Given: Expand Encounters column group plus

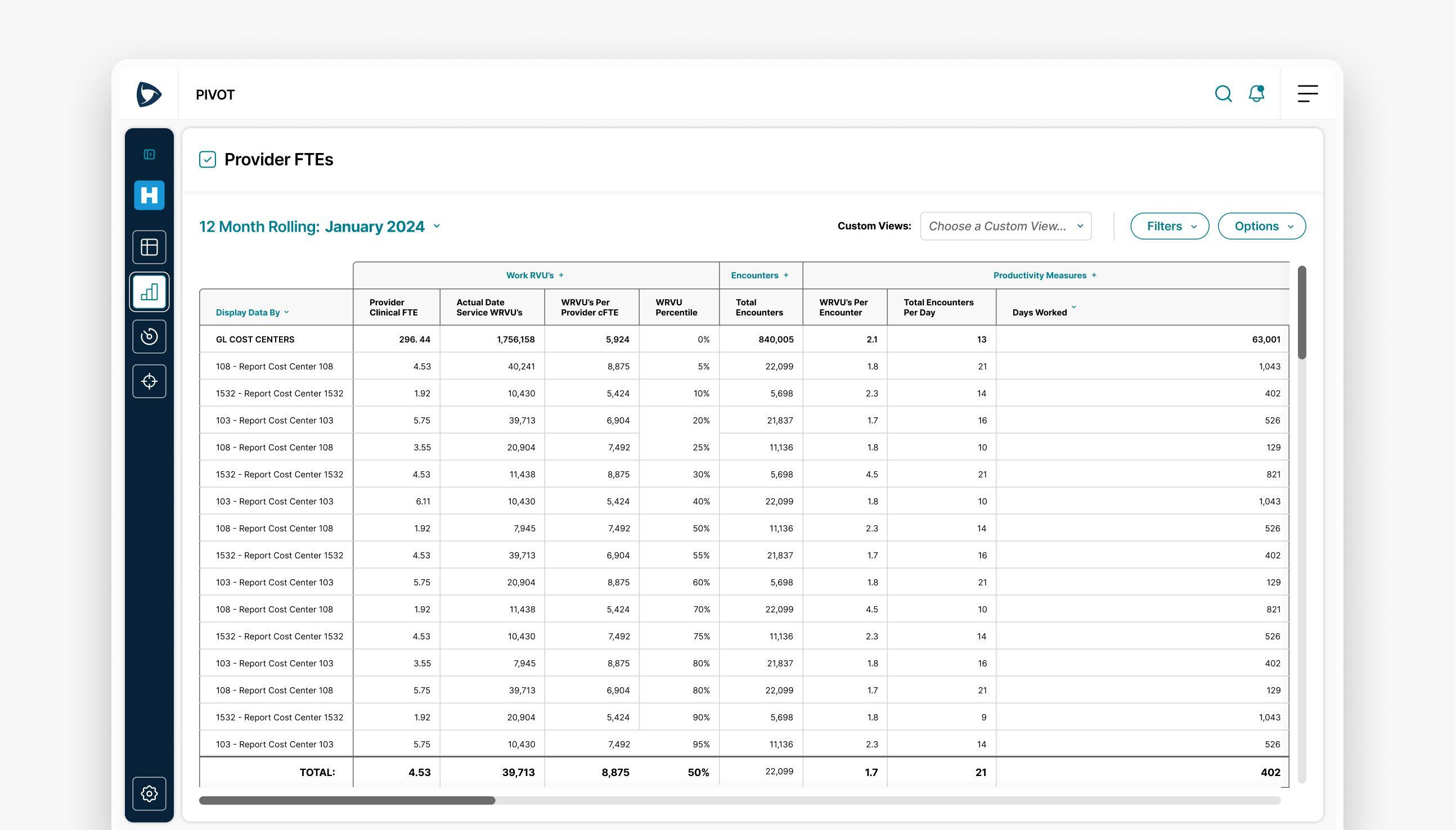Looking at the screenshot, I should pos(786,276).
